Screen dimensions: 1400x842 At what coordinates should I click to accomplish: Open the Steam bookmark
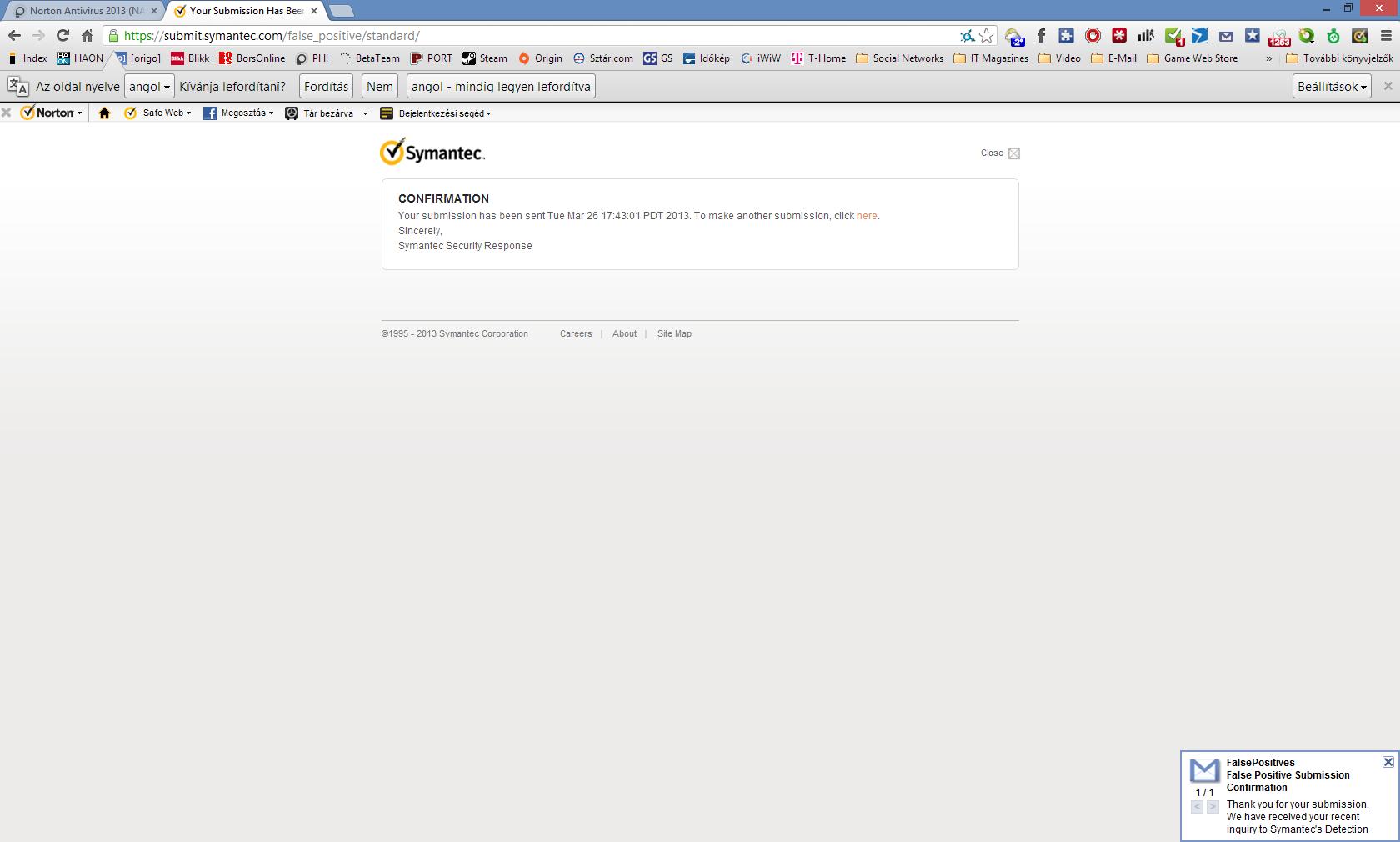484,58
